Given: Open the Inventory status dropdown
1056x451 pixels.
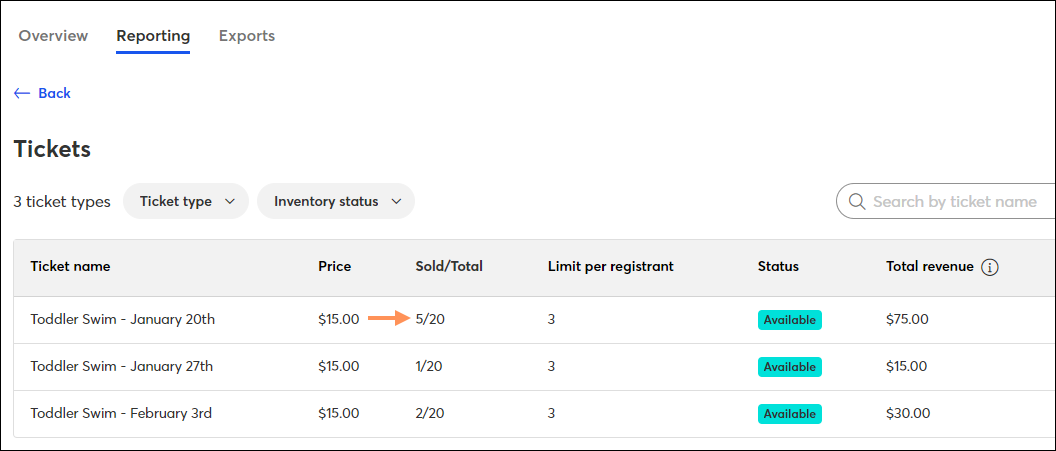Looking at the screenshot, I should click(336, 201).
